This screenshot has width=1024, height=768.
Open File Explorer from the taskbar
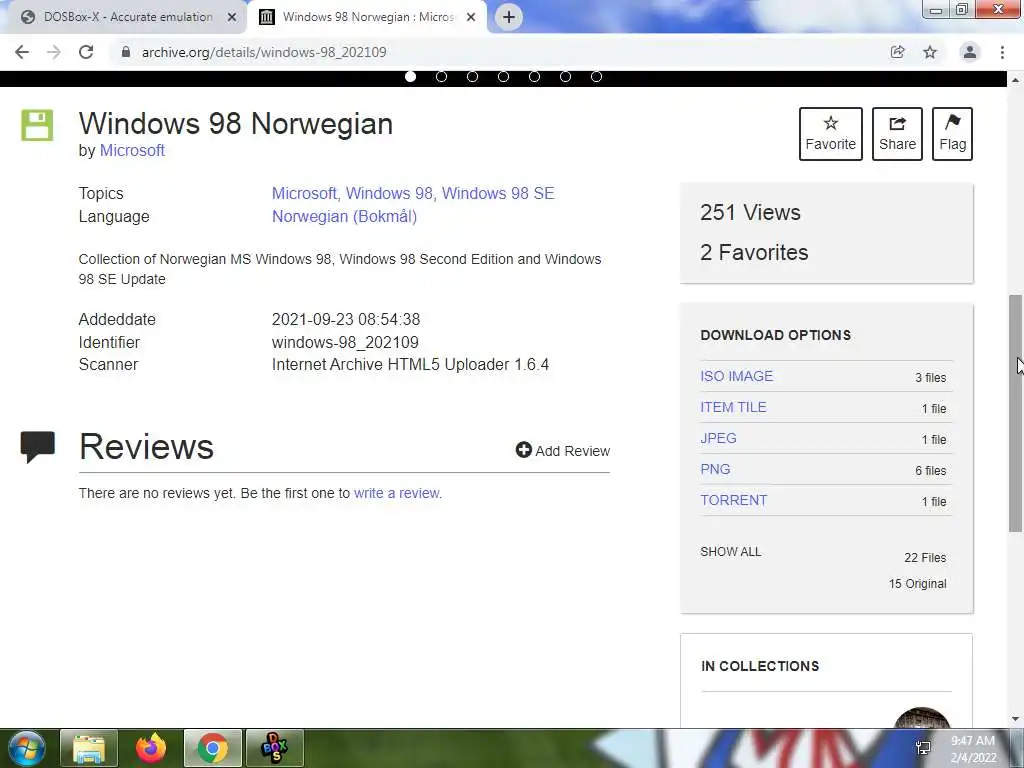click(x=89, y=749)
